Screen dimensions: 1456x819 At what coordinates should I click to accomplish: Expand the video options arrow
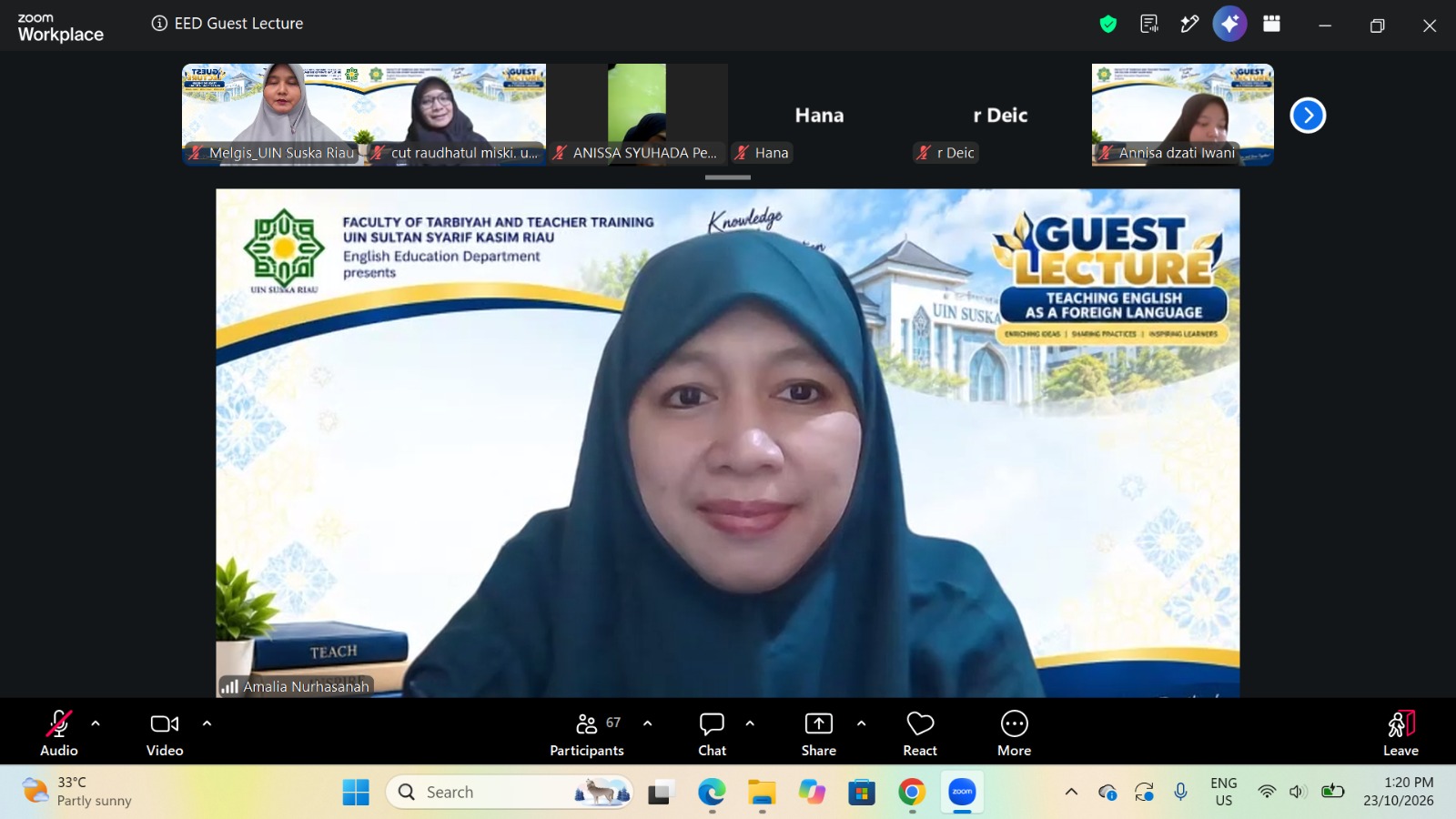[x=207, y=723]
